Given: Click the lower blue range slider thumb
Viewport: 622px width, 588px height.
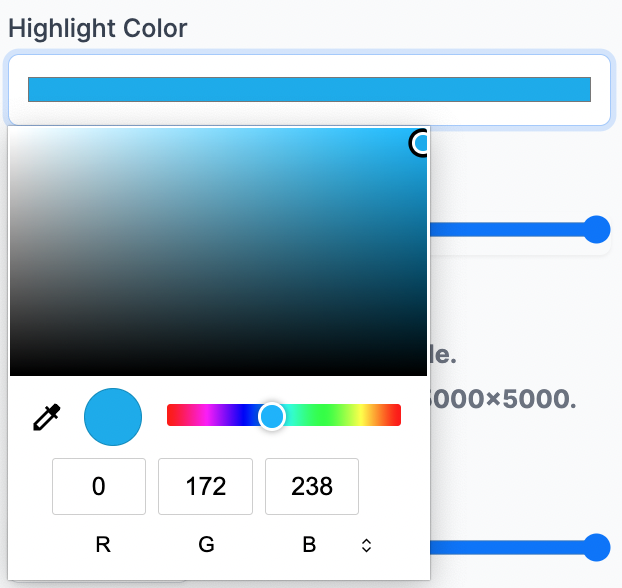Looking at the screenshot, I should tap(596, 548).
